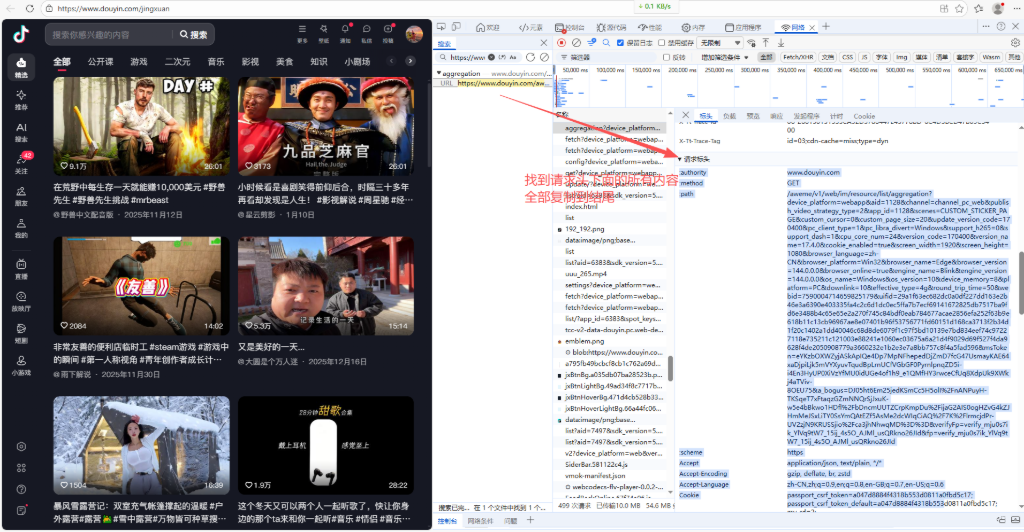The height and width of the screenshot is (532, 1024).
Task: Open the 投稿 upload icon
Action: click(x=388, y=33)
